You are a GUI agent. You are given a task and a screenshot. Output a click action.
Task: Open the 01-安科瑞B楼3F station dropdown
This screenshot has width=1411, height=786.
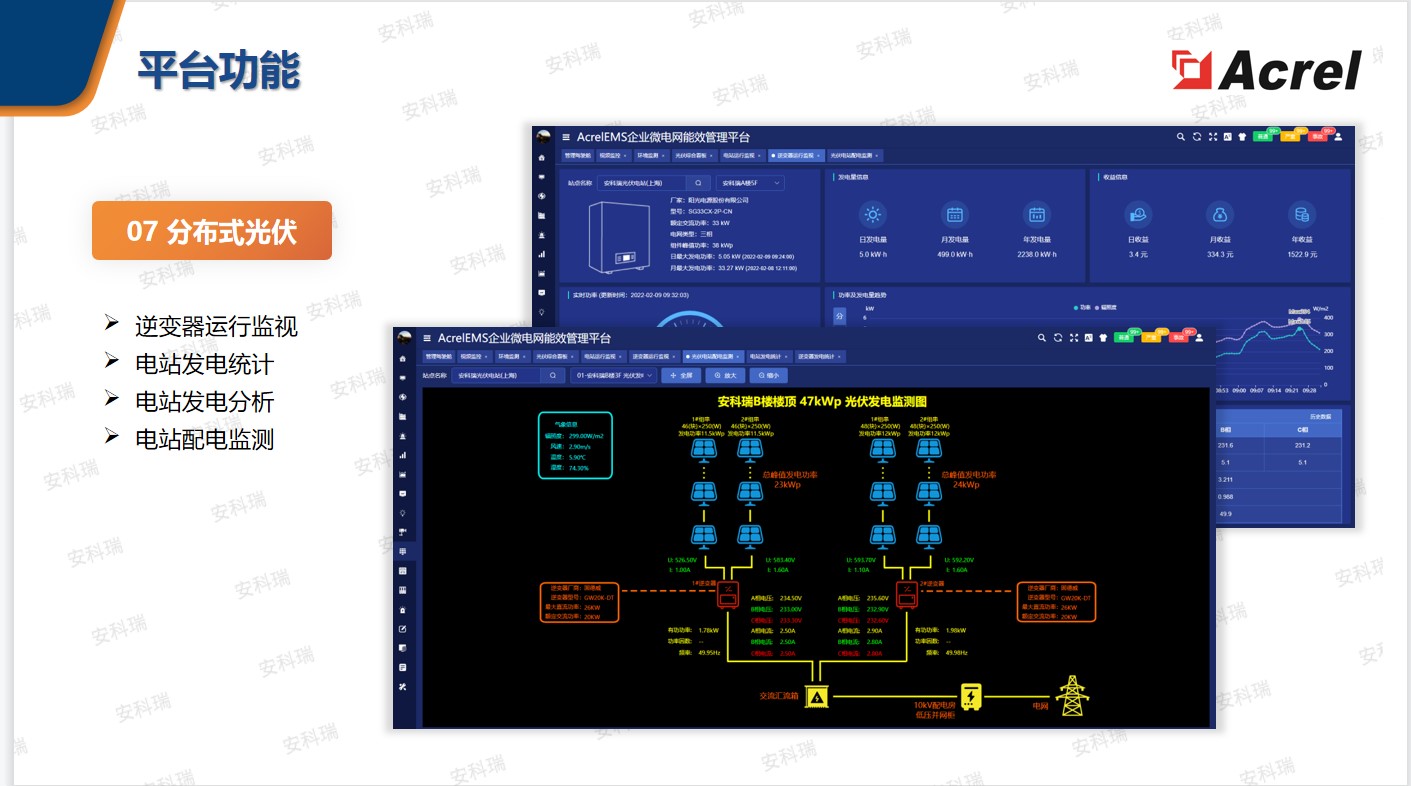612,376
